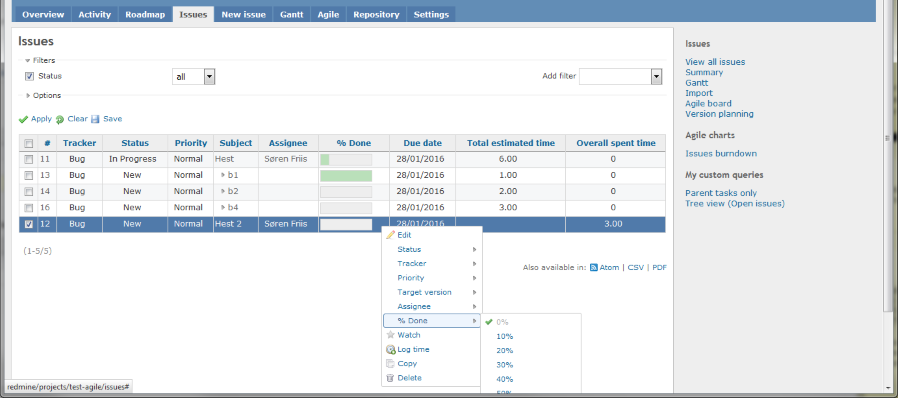898x398 pixels.
Task: Click the % Done progress bar of issue 11
Action: 346,159
